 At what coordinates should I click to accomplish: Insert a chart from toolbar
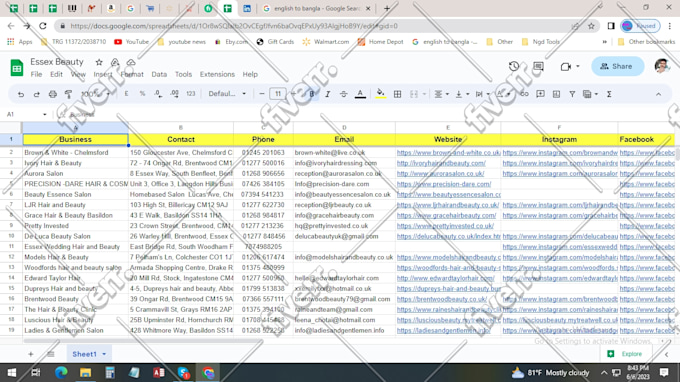(556, 94)
